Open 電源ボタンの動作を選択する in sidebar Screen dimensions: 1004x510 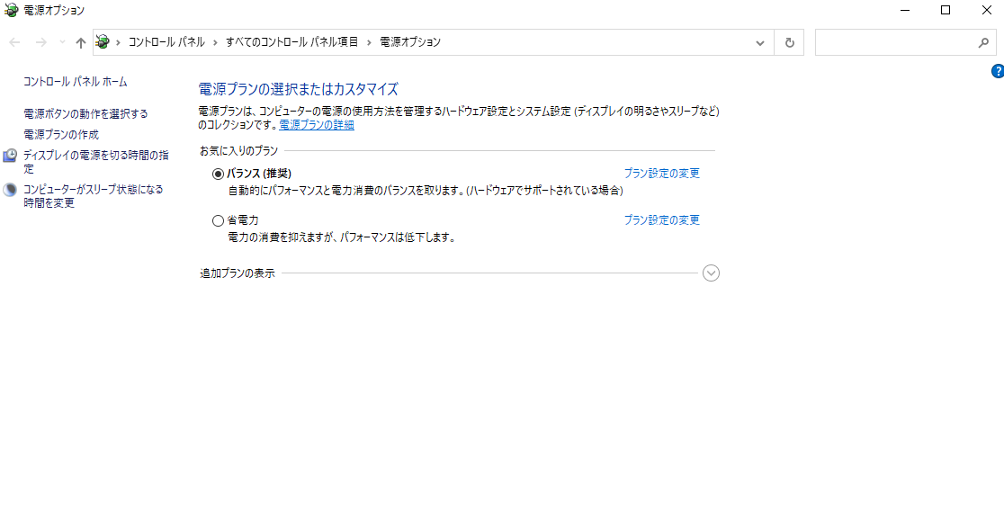point(85,114)
